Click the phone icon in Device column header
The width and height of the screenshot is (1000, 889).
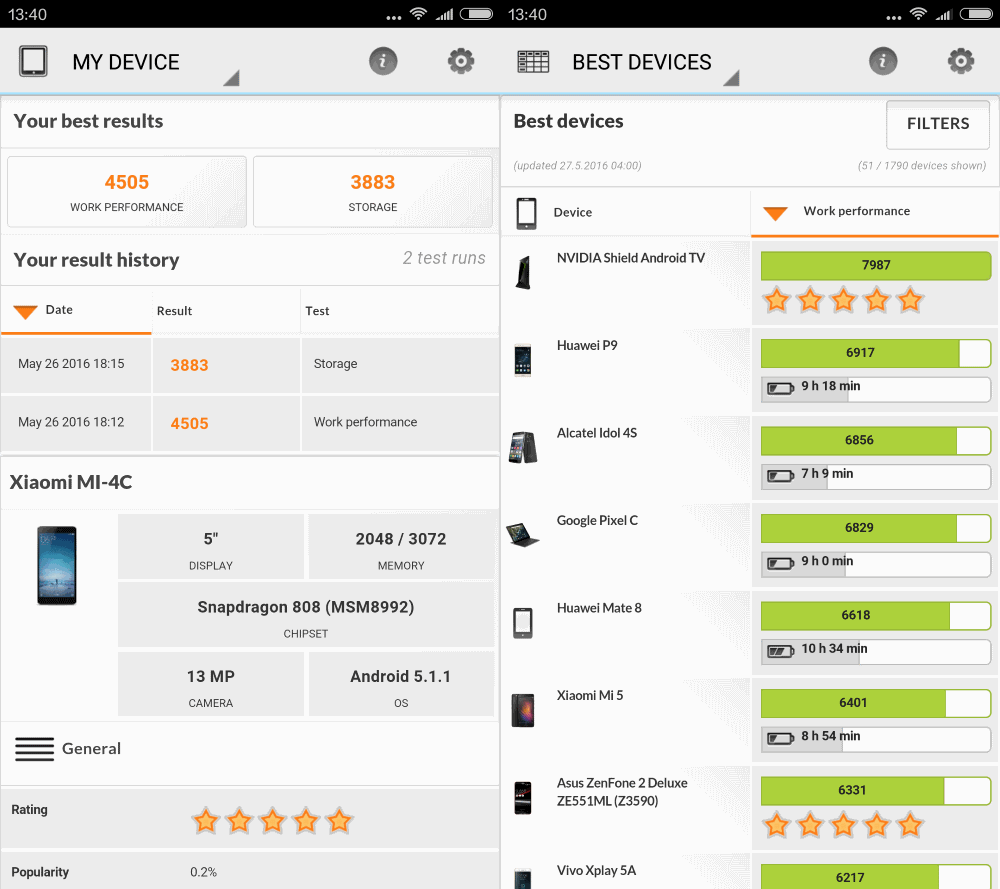tap(526, 213)
